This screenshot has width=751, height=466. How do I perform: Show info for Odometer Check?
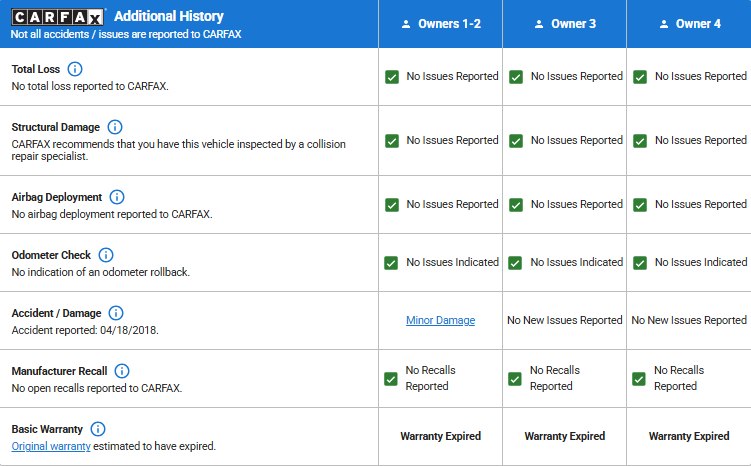106,256
